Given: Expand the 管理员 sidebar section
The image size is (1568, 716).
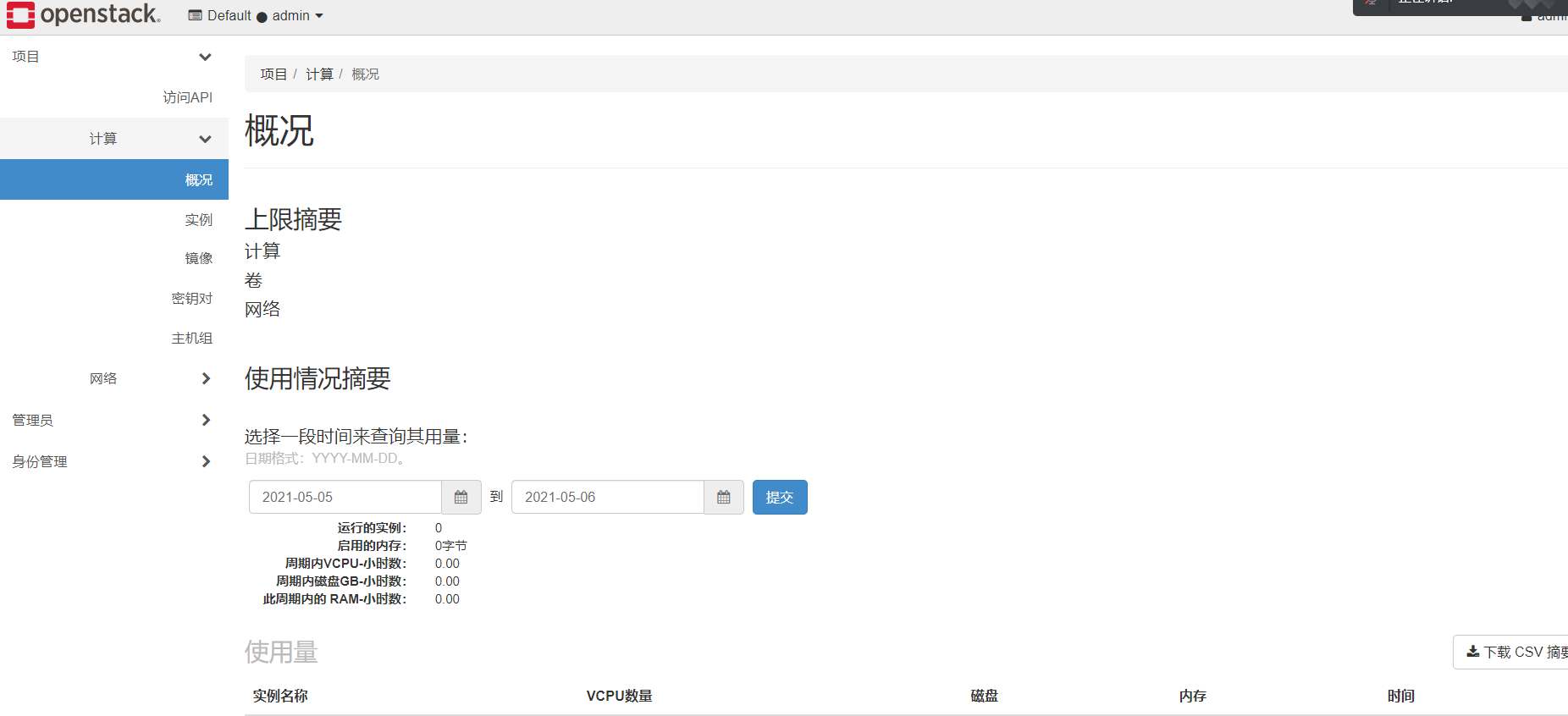Looking at the screenshot, I should click(114, 420).
